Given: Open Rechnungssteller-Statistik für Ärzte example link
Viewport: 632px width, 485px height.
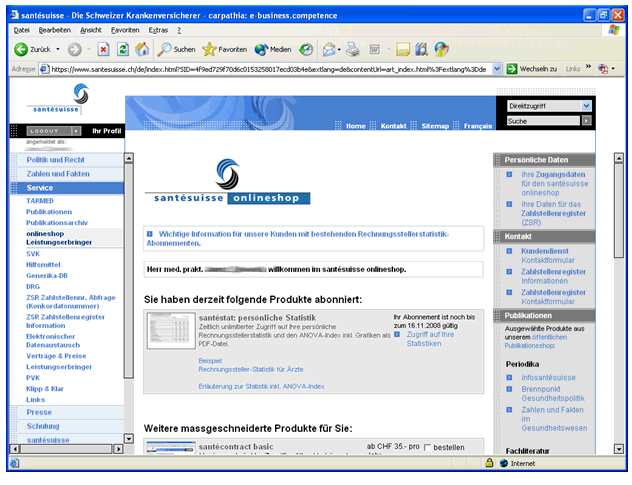Looking at the screenshot, I should point(251,369).
